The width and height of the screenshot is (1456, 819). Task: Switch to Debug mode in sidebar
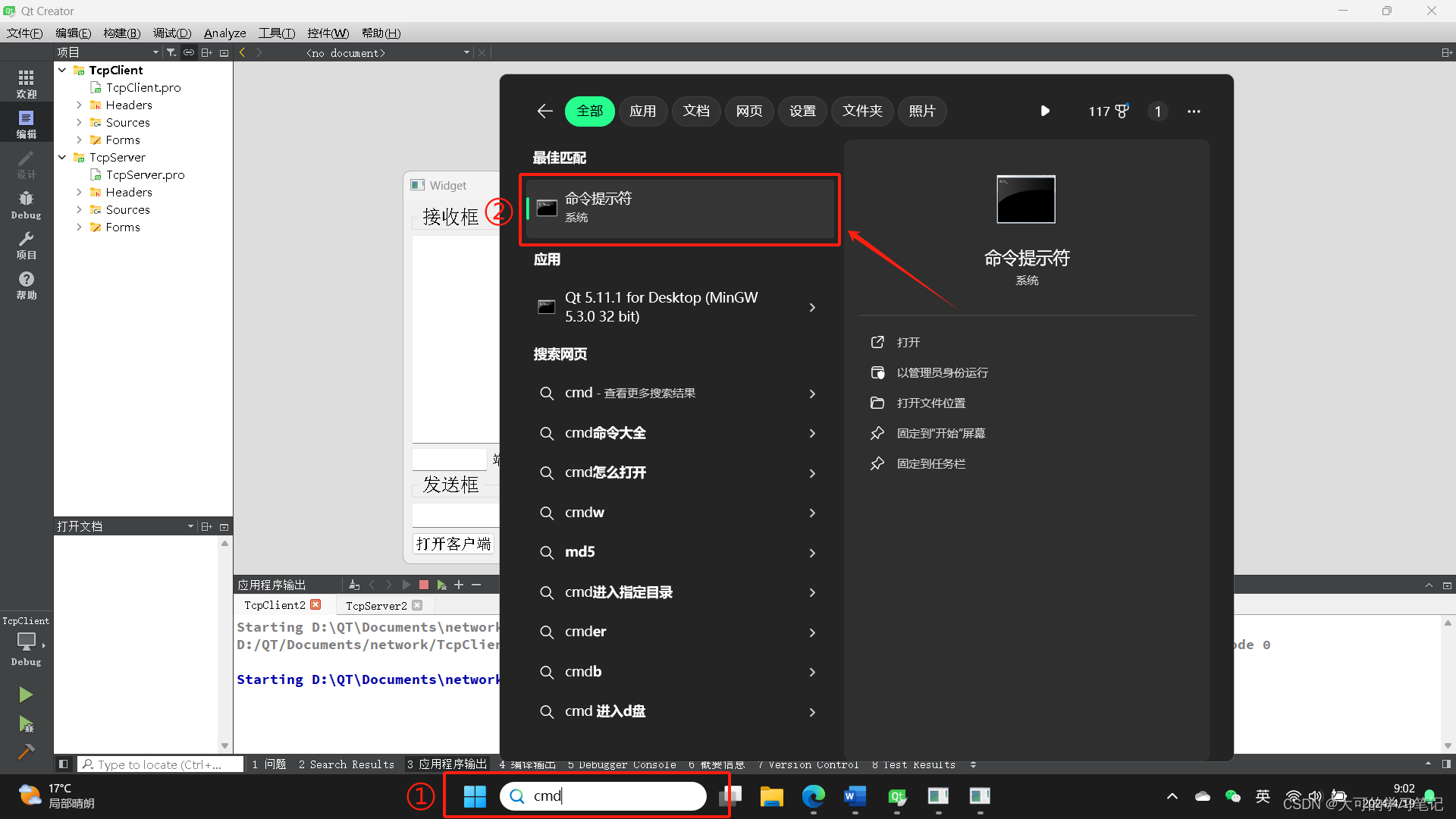tap(26, 205)
